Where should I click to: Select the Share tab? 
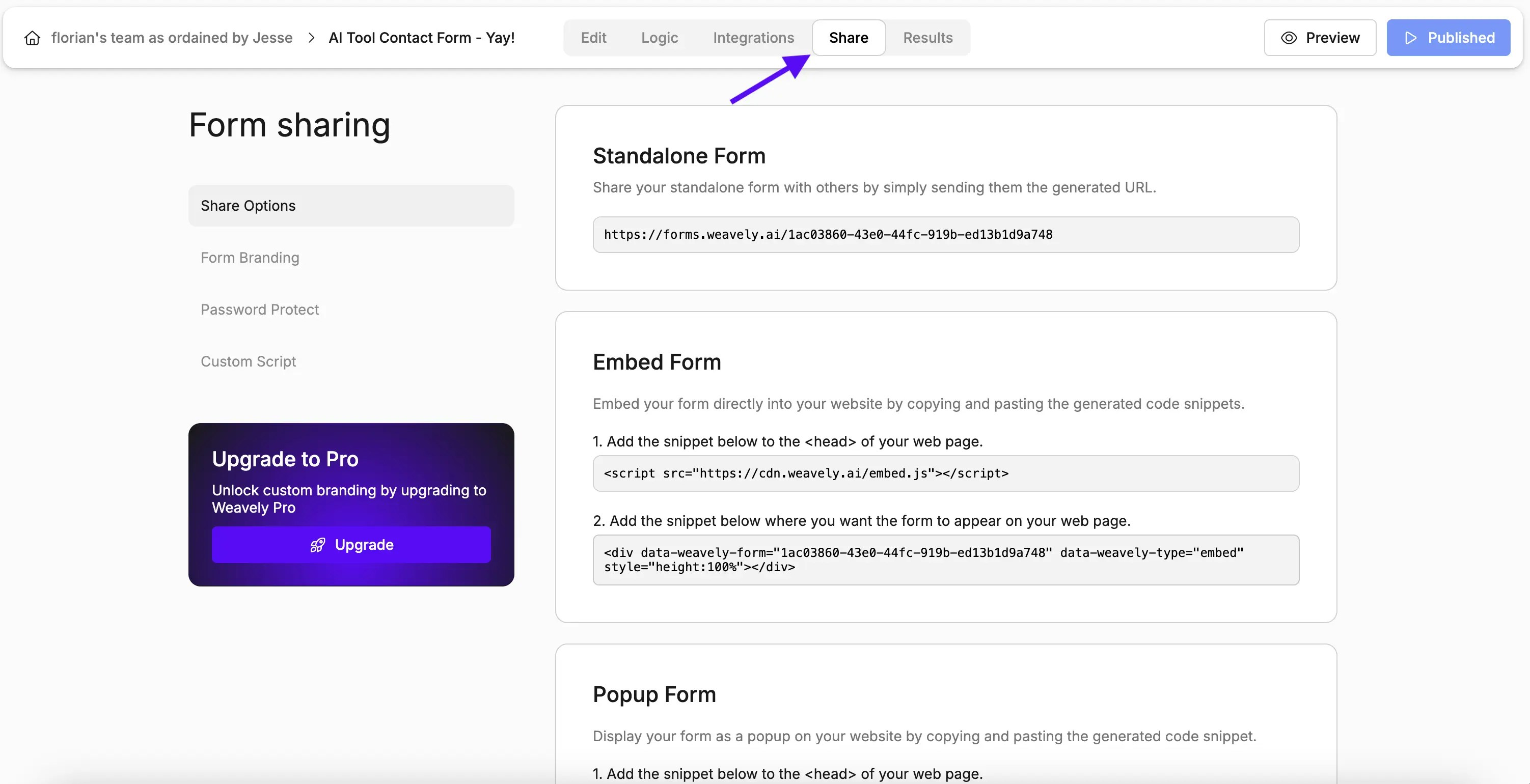coord(848,37)
